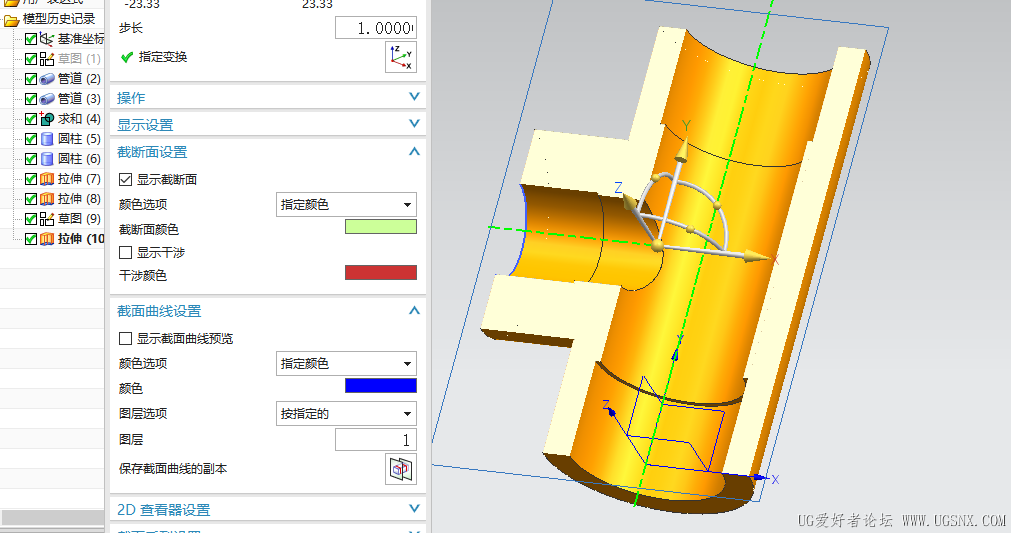The image size is (1011, 533).
Task: Click the datum coordinate system icon in tree
Action: pos(46,39)
